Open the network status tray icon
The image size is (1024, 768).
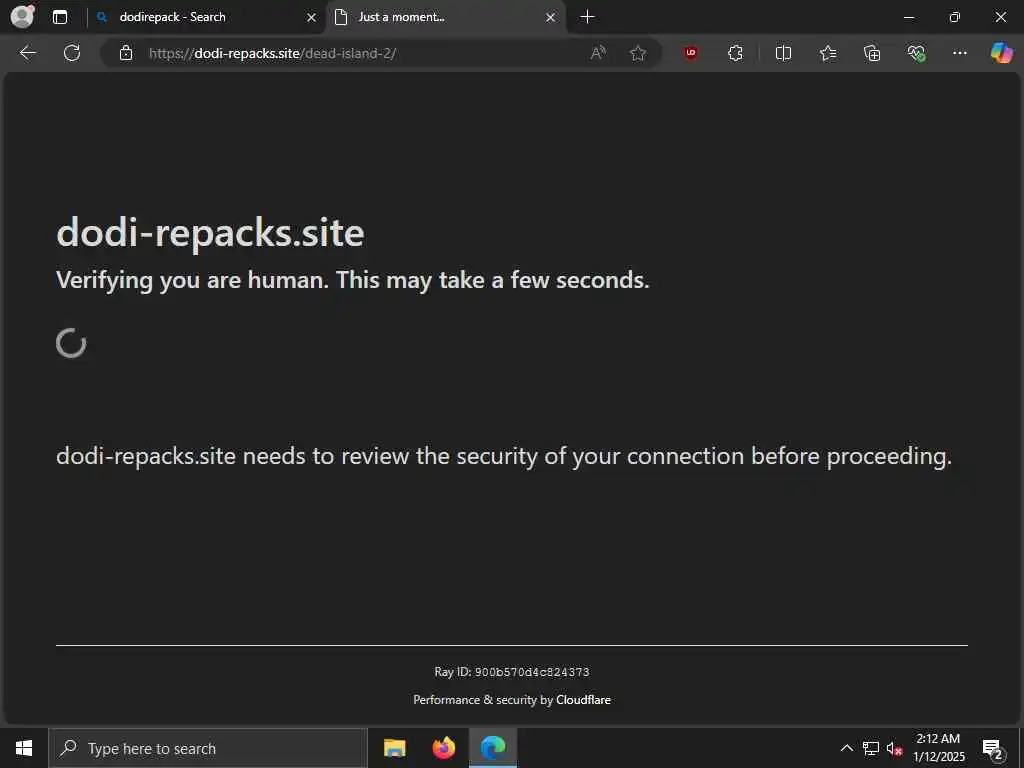click(871, 748)
